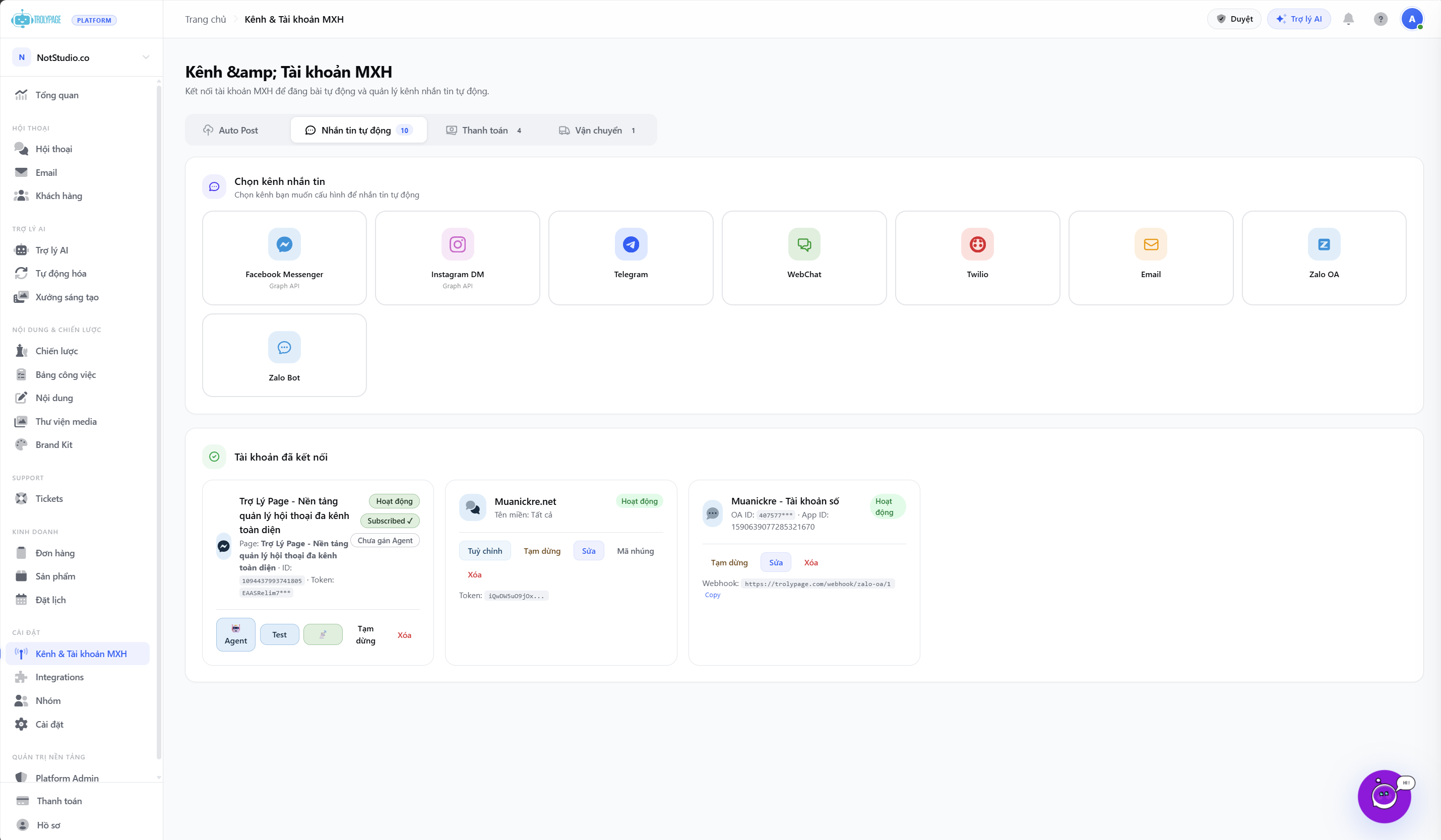Go to Xưởng sáng tạo

point(78,297)
